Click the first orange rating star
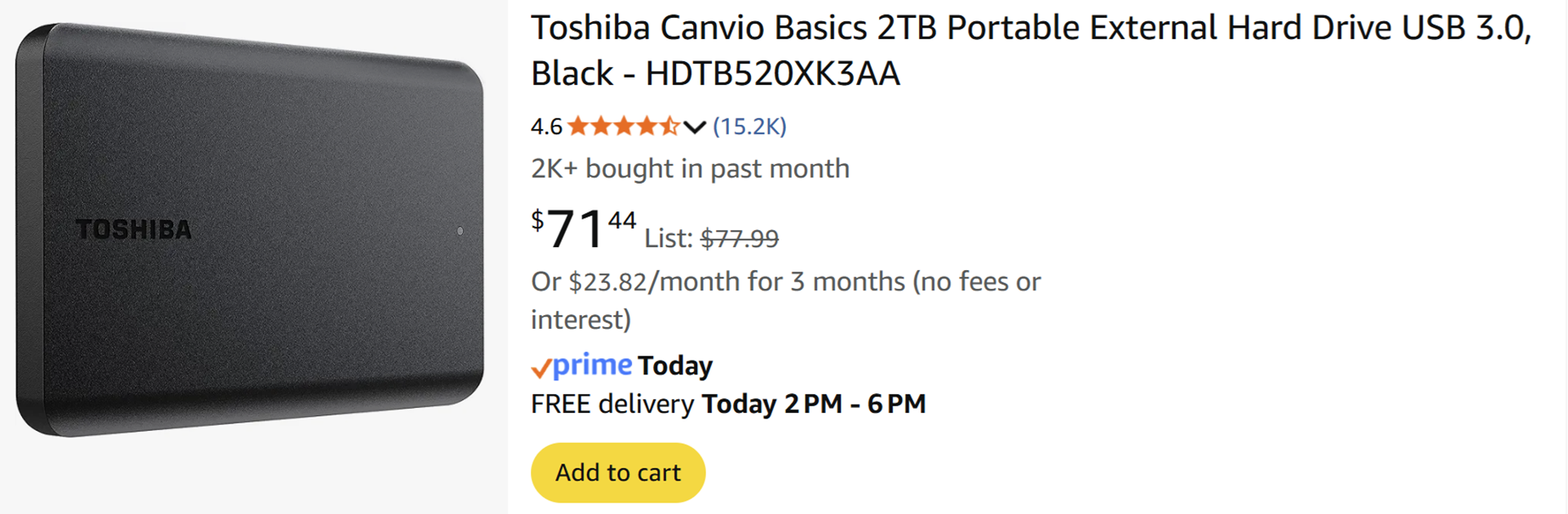The height and width of the screenshot is (514, 1568). [x=578, y=126]
